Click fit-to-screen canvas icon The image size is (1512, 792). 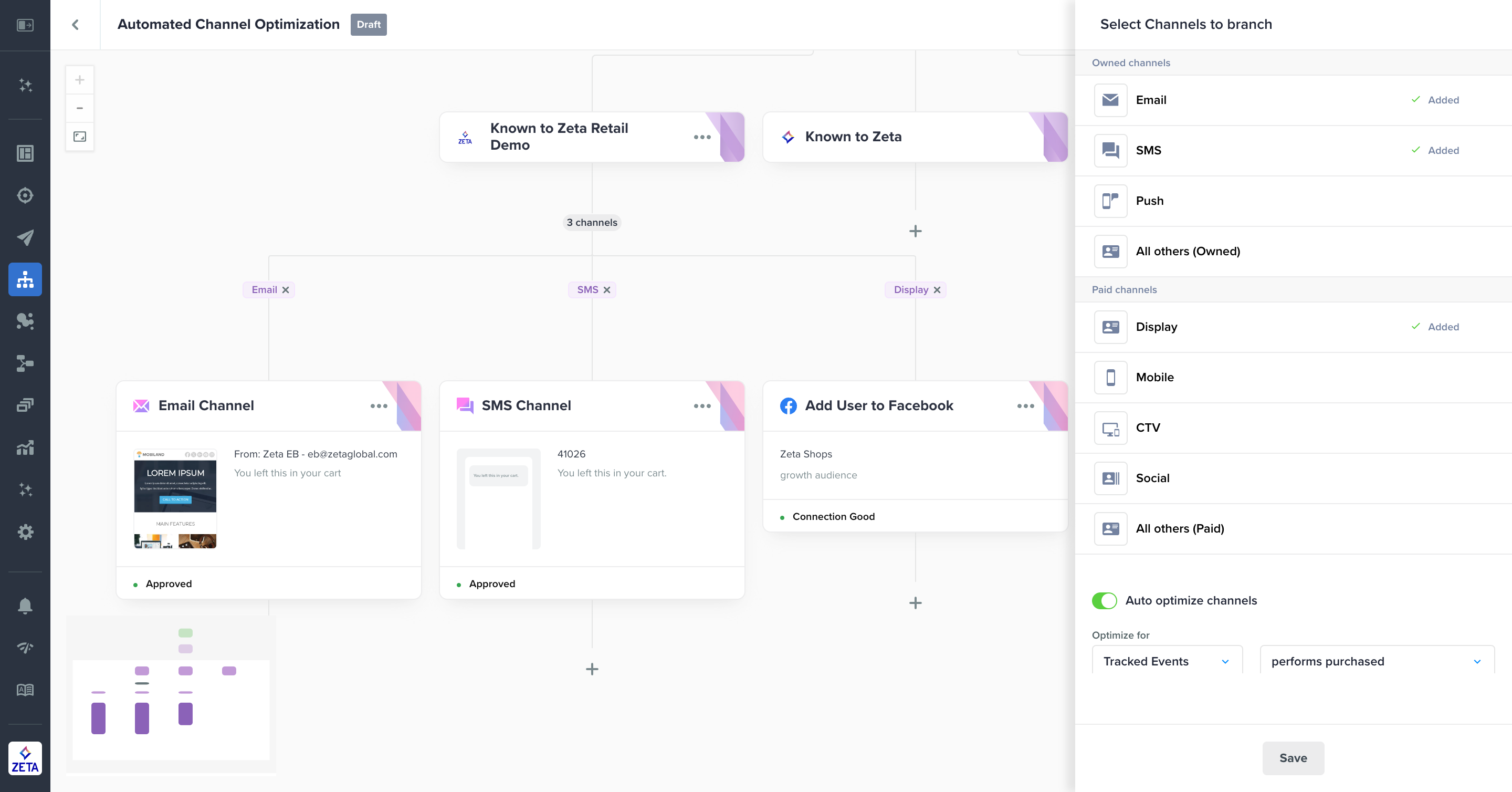tap(80, 137)
